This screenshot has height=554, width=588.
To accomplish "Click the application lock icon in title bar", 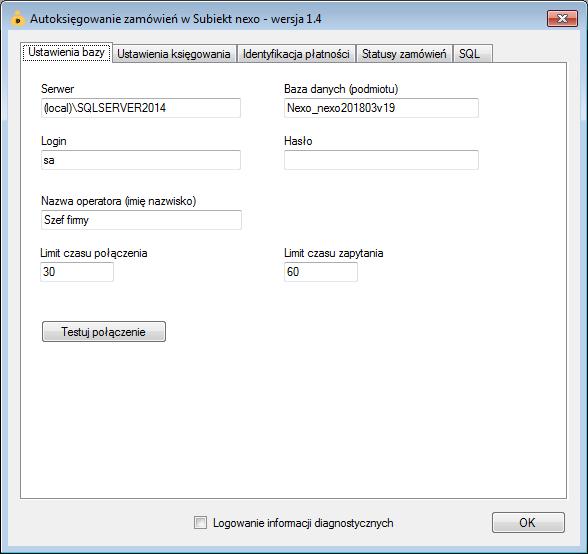I will 17,18.
